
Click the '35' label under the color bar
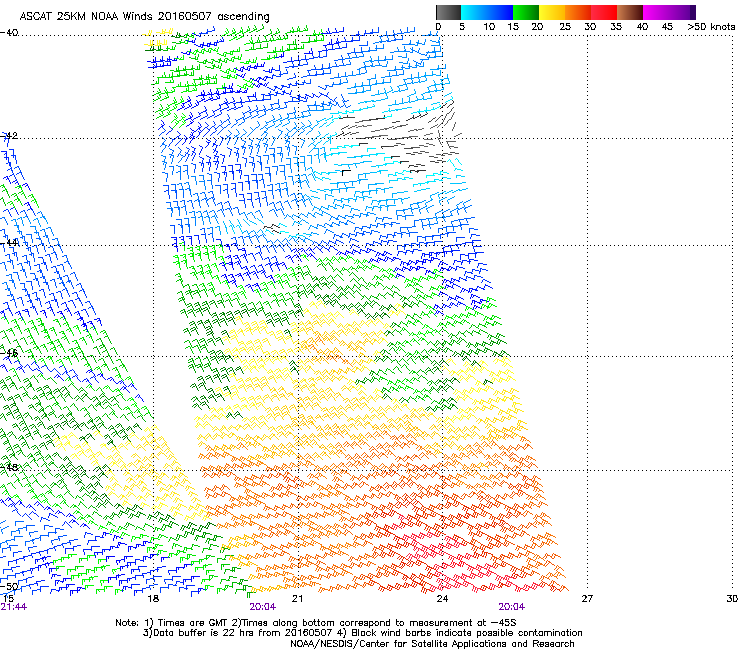616,26
